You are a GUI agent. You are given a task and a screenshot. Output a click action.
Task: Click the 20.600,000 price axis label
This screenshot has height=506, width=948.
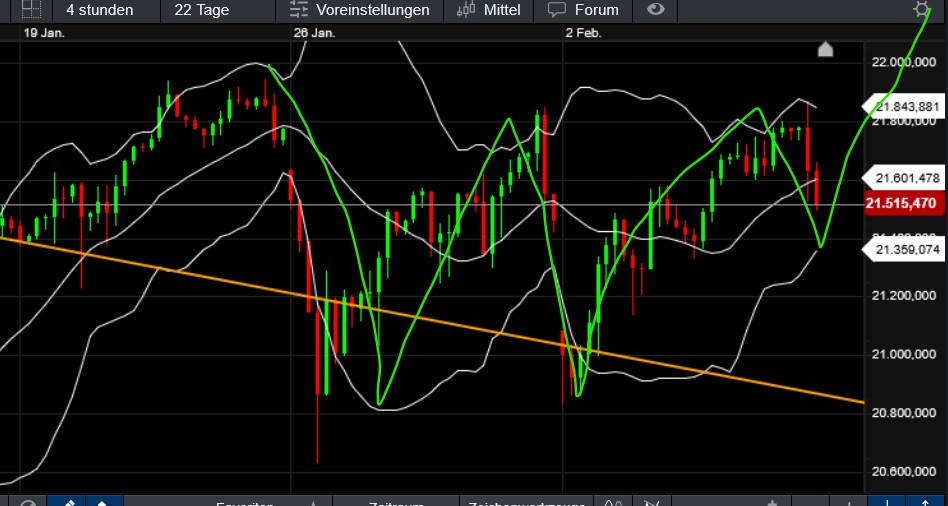(905, 472)
